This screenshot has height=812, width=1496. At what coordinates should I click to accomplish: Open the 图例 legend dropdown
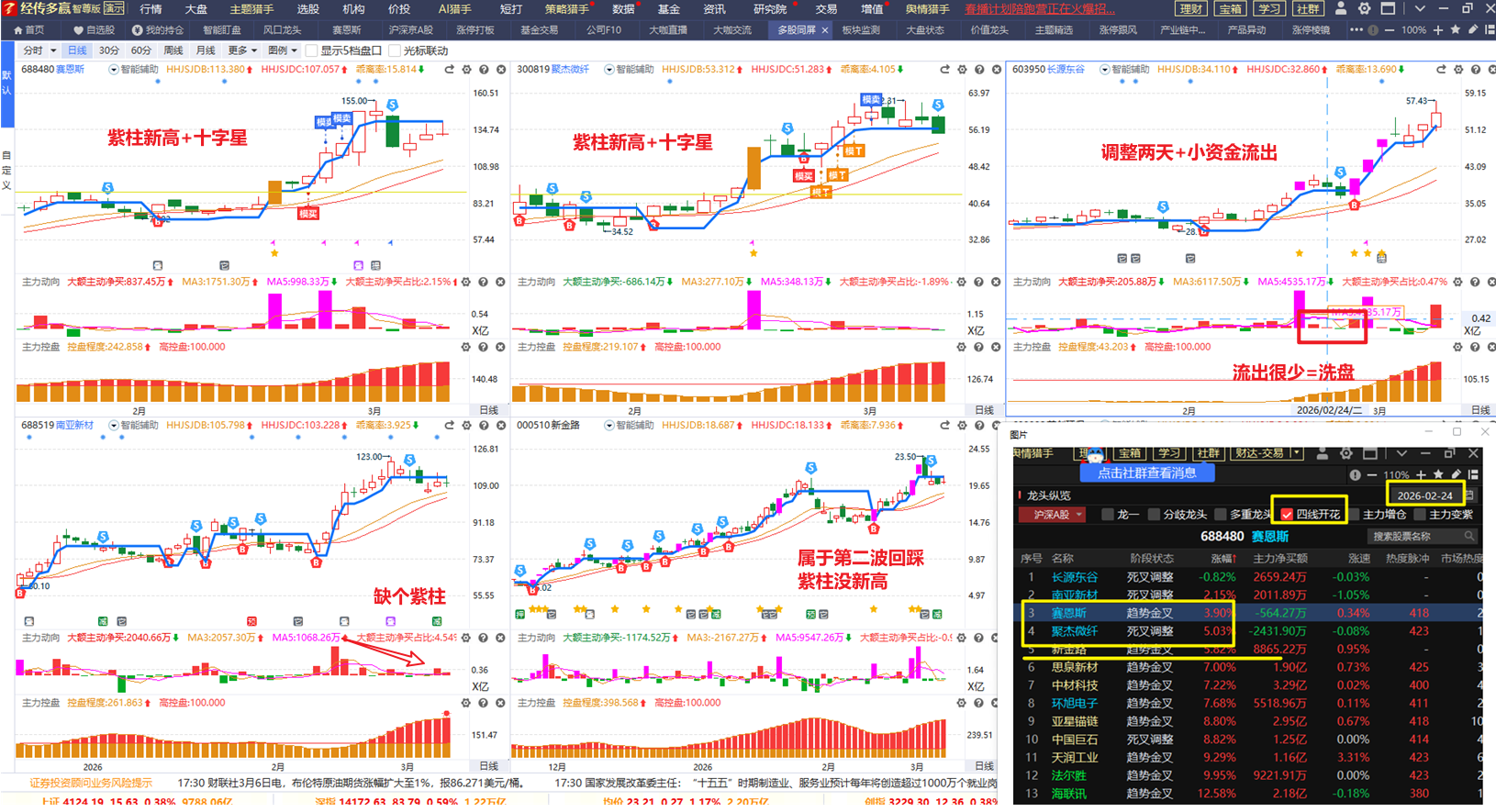[282, 50]
